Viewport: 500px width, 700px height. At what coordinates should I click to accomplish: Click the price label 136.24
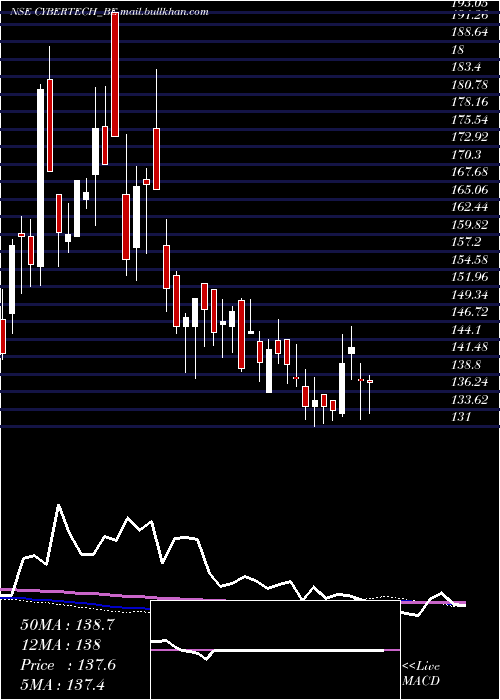471,382
